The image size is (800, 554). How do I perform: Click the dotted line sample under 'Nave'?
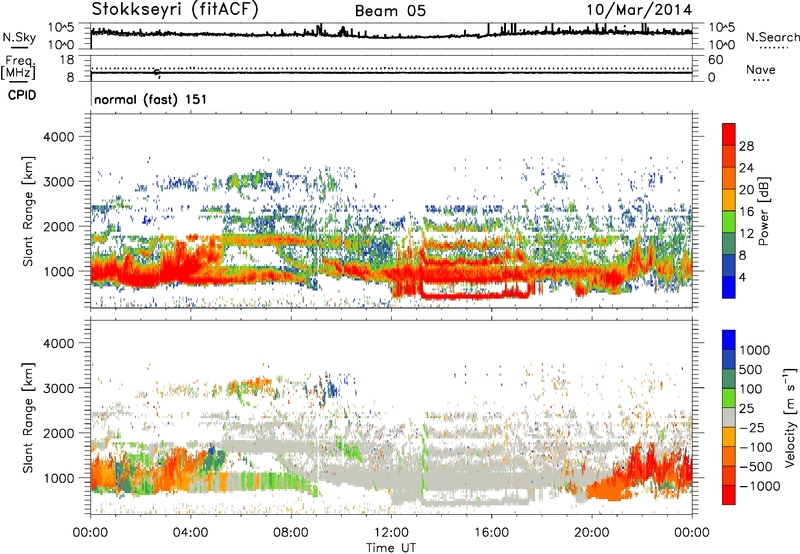[x=761, y=81]
